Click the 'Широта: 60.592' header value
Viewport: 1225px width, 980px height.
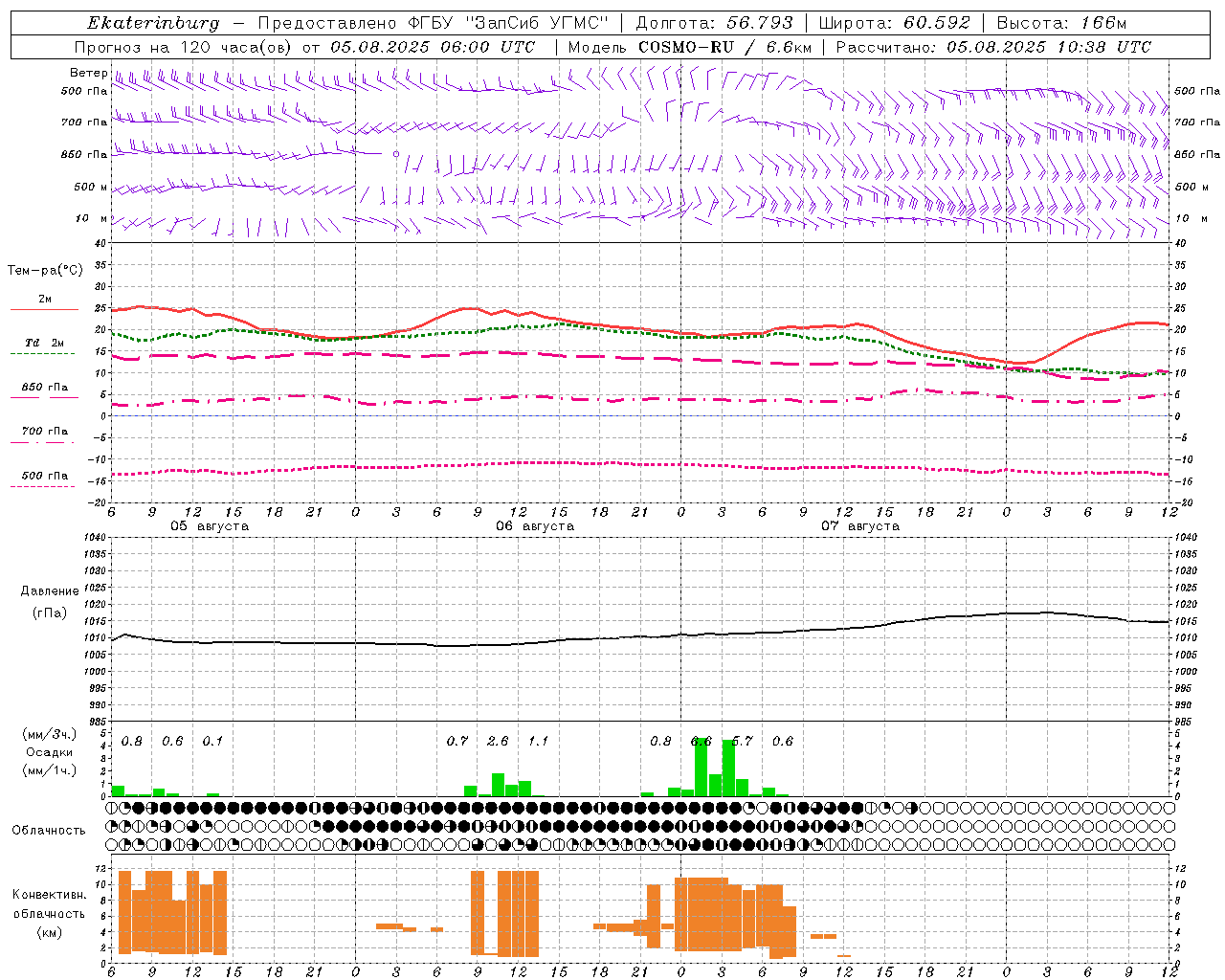[894, 23]
